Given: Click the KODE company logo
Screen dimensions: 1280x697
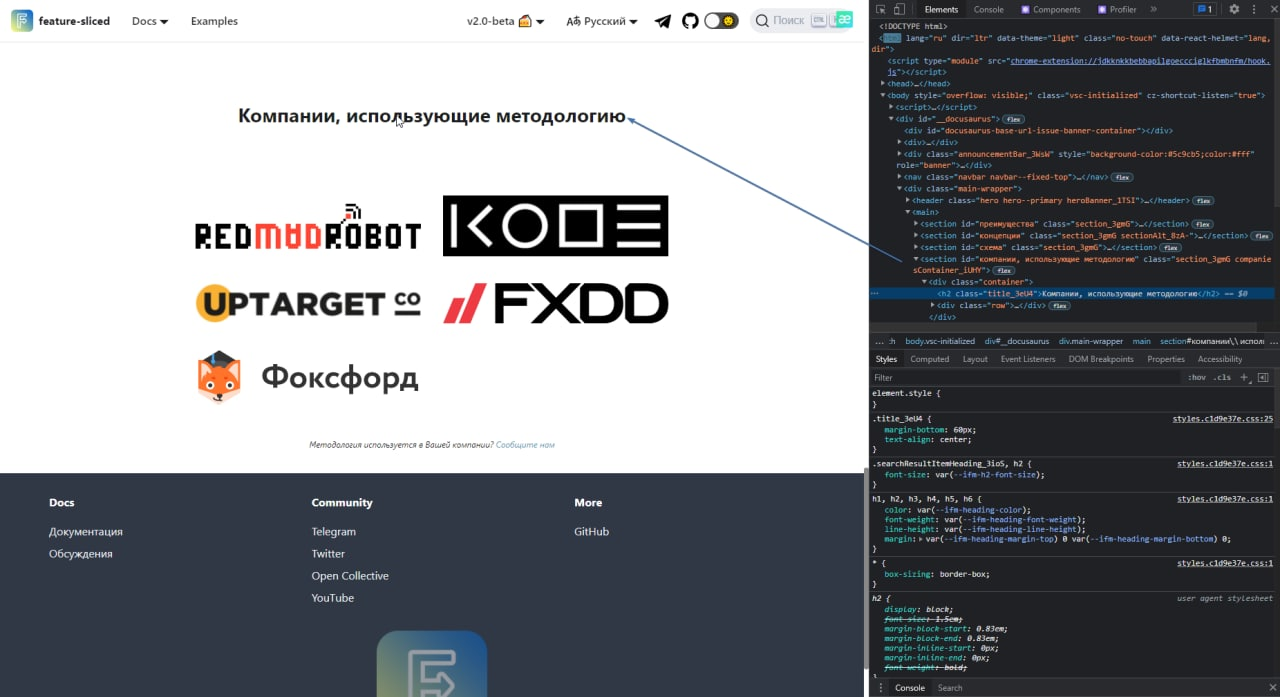Looking at the screenshot, I should pyautogui.click(x=555, y=226).
